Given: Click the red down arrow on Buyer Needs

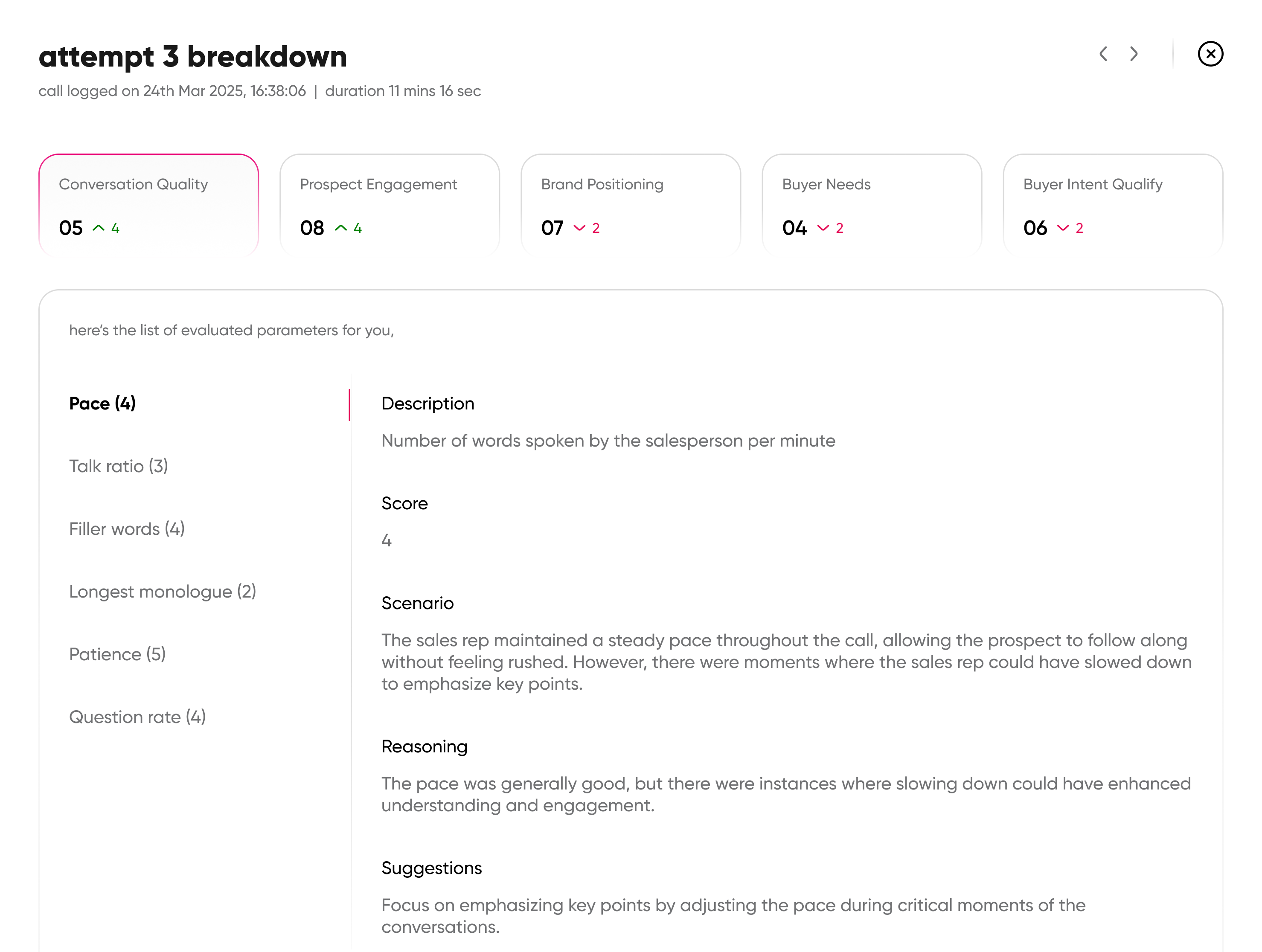Looking at the screenshot, I should click(x=823, y=228).
